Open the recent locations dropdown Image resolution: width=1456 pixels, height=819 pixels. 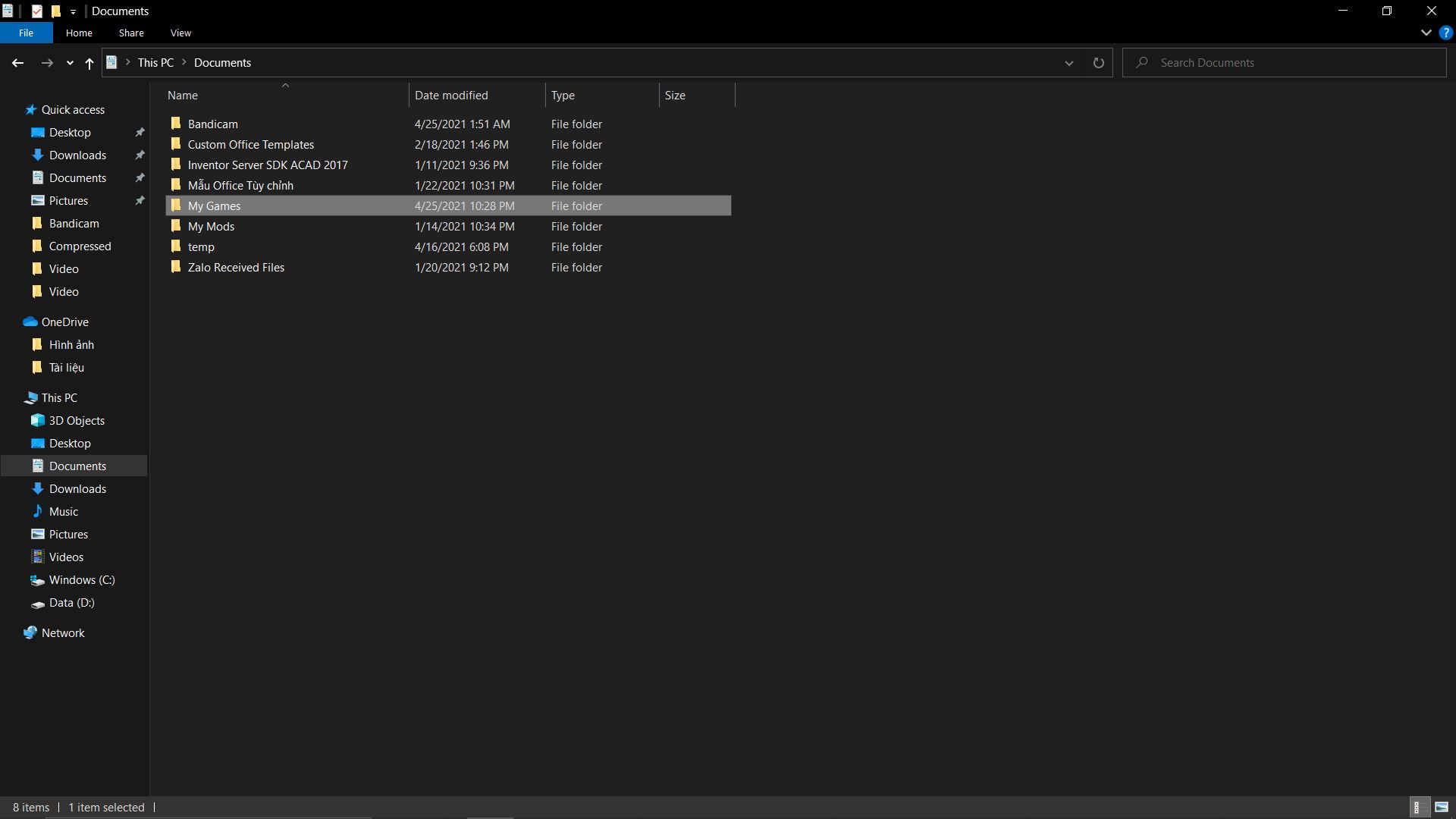[x=70, y=63]
